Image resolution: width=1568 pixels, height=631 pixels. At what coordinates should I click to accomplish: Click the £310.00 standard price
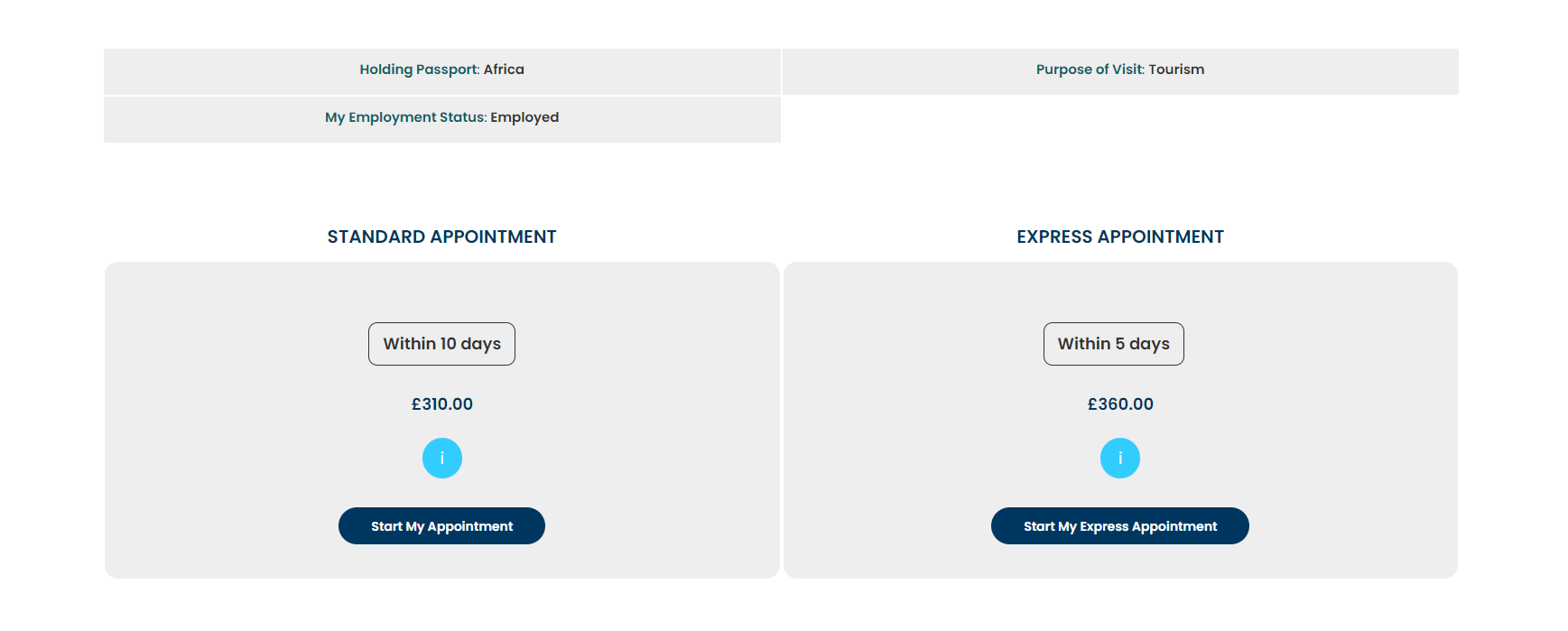point(441,404)
